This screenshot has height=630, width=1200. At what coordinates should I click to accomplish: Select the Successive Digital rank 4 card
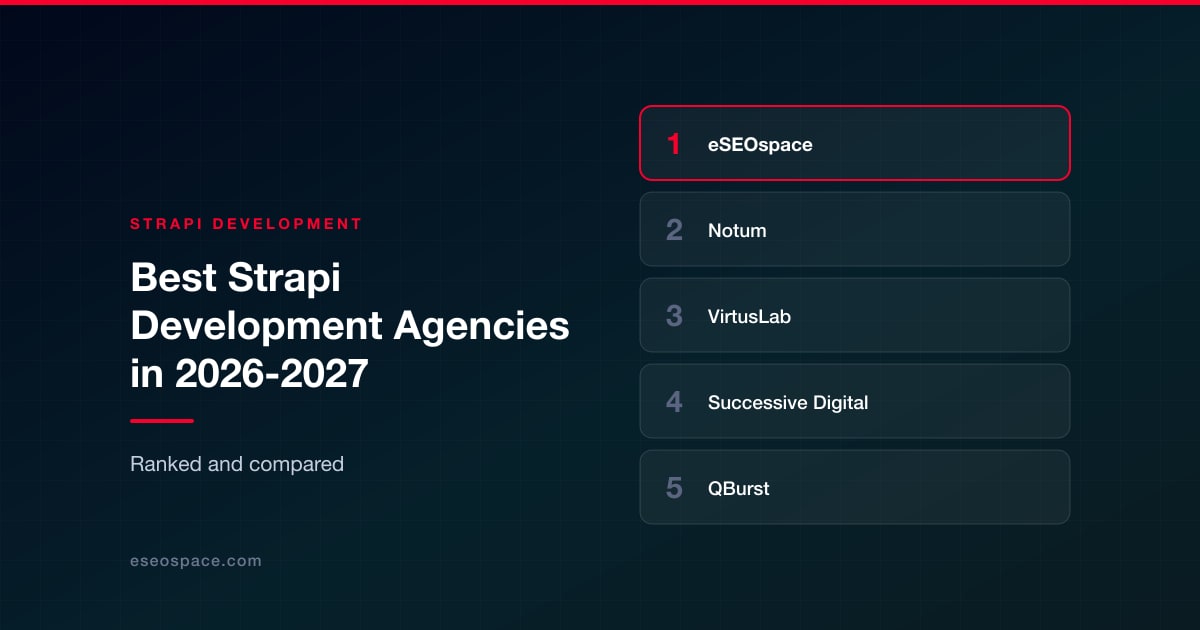[855, 401]
